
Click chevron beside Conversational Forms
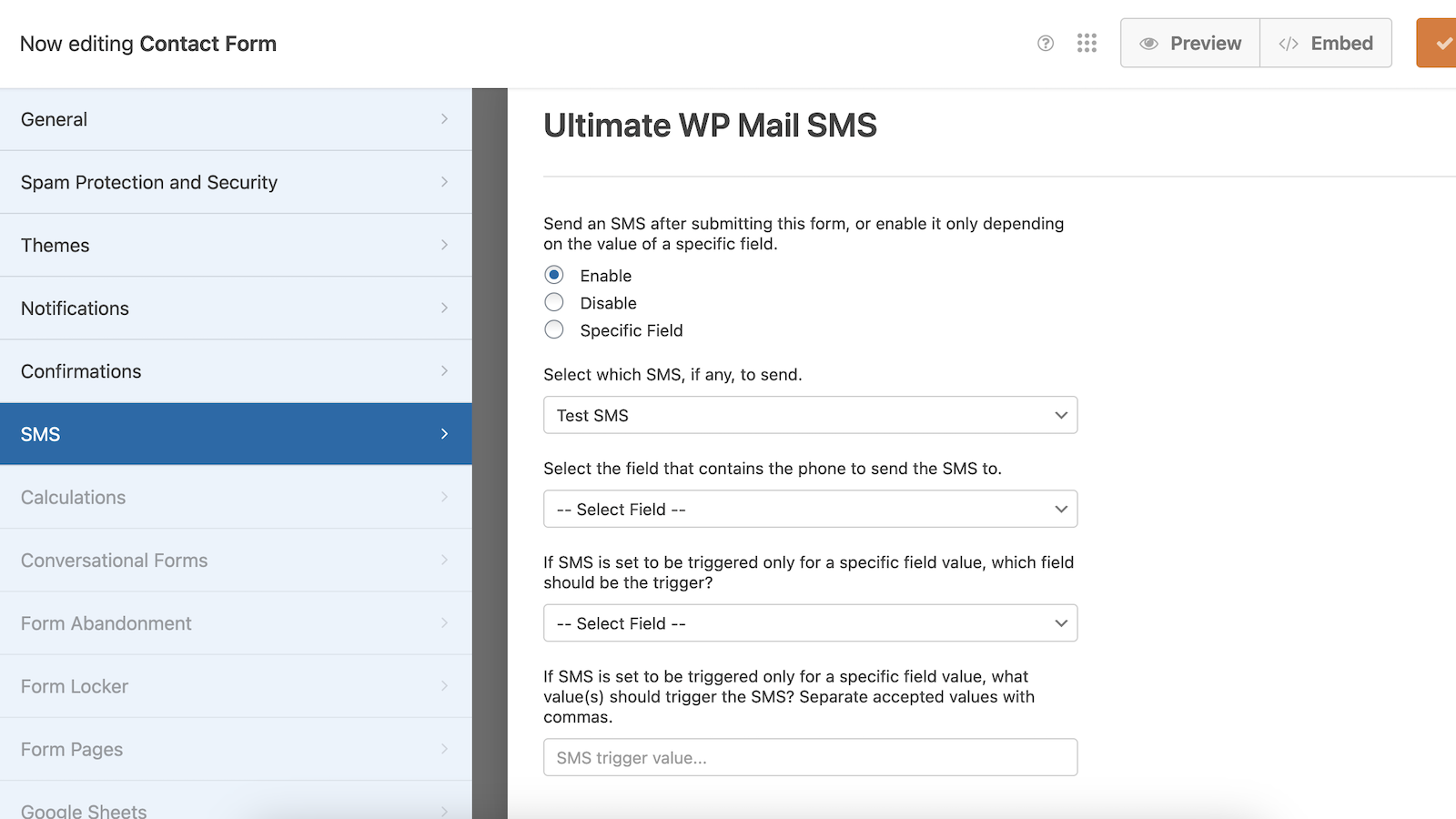tap(444, 560)
